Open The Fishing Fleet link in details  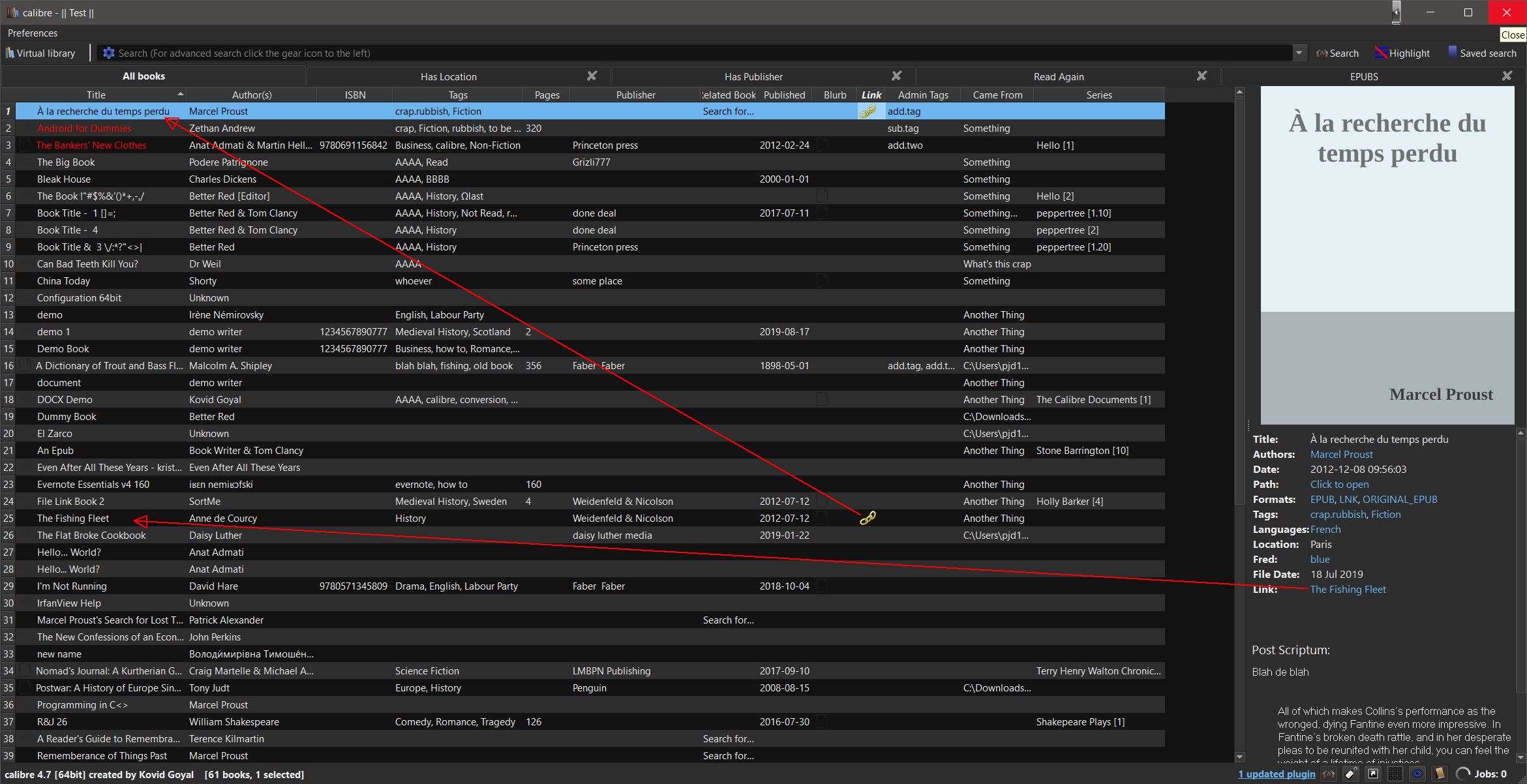[1348, 590]
